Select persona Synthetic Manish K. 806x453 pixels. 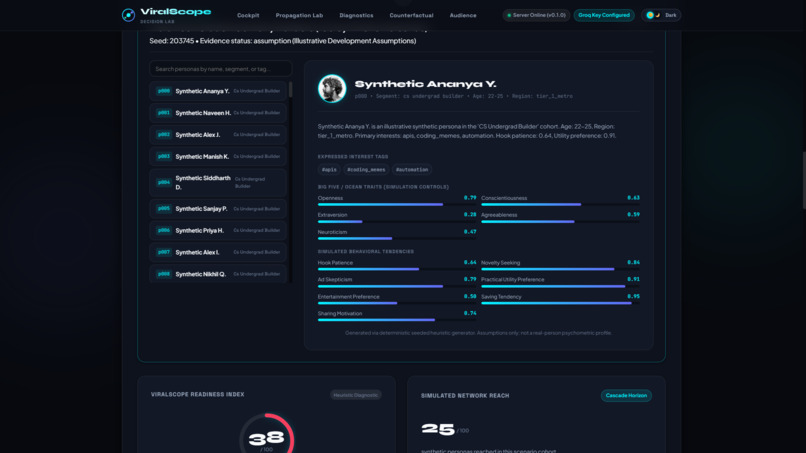218,156
